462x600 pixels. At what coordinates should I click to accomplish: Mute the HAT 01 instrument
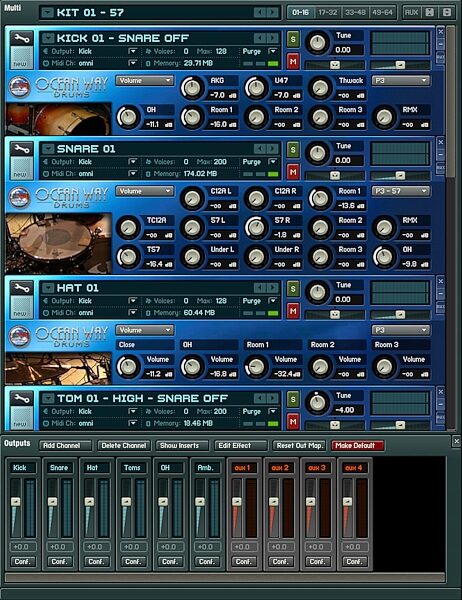(293, 311)
